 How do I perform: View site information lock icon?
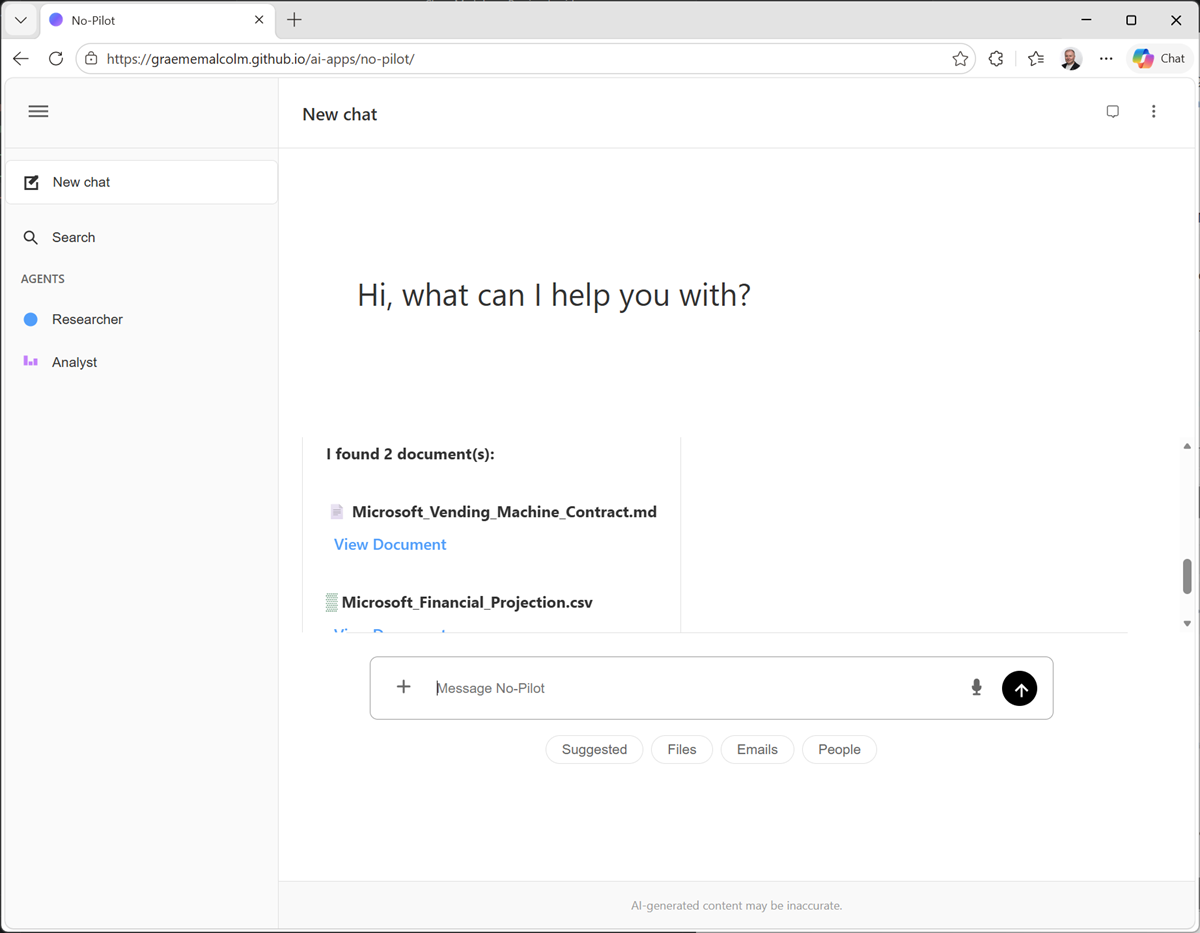point(91,59)
